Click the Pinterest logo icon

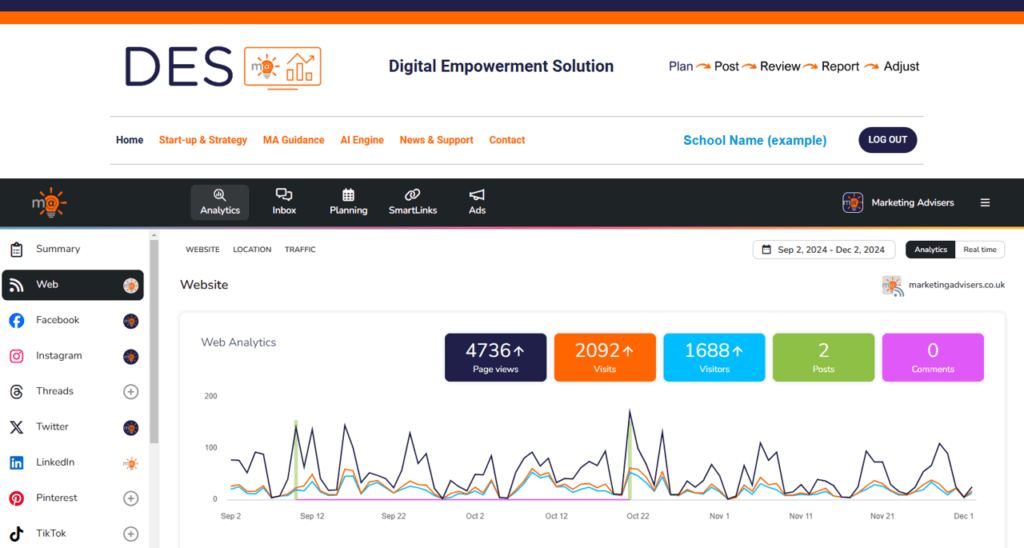(x=16, y=498)
